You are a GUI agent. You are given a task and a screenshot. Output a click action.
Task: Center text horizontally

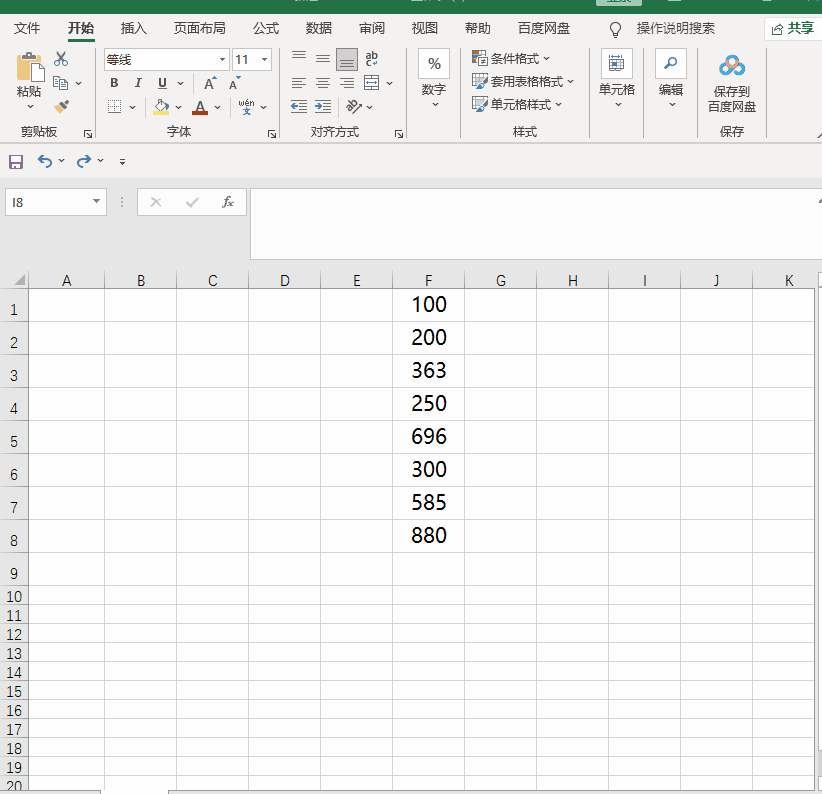323,83
